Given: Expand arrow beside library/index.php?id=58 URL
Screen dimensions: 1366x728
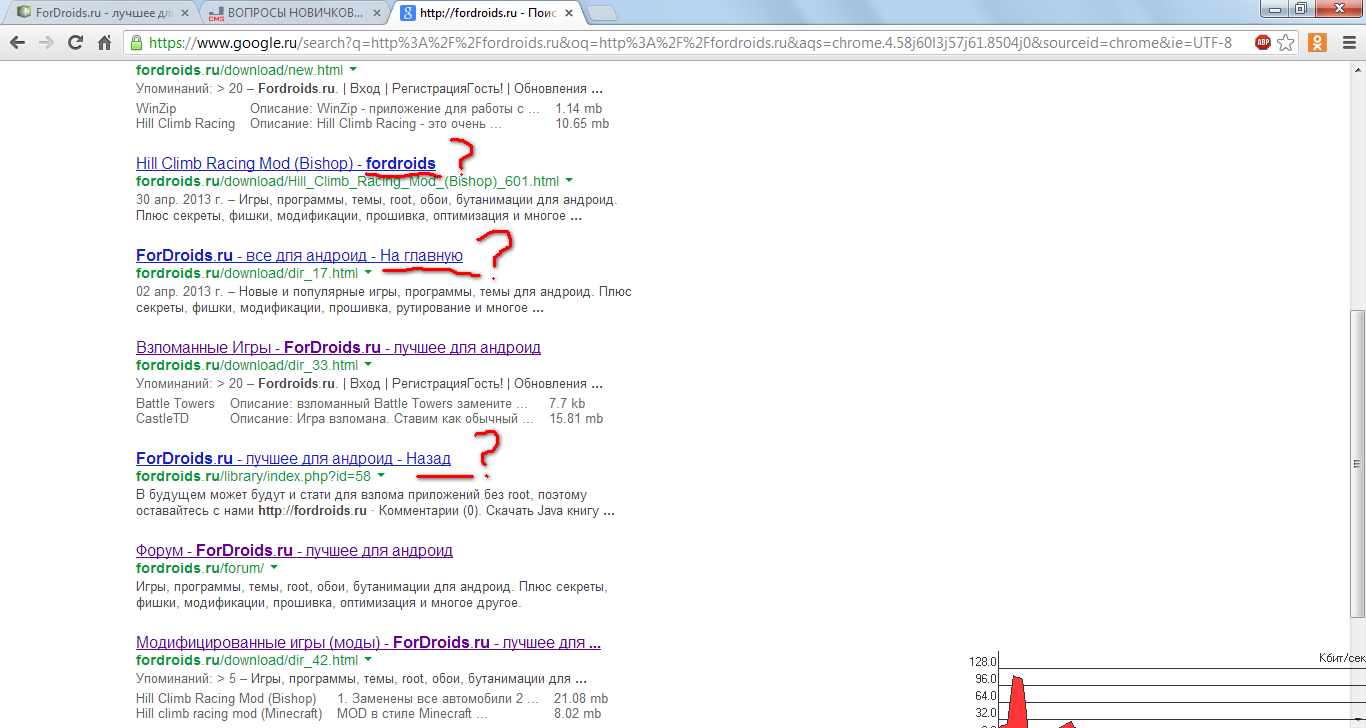Looking at the screenshot, I should [381, 476].
